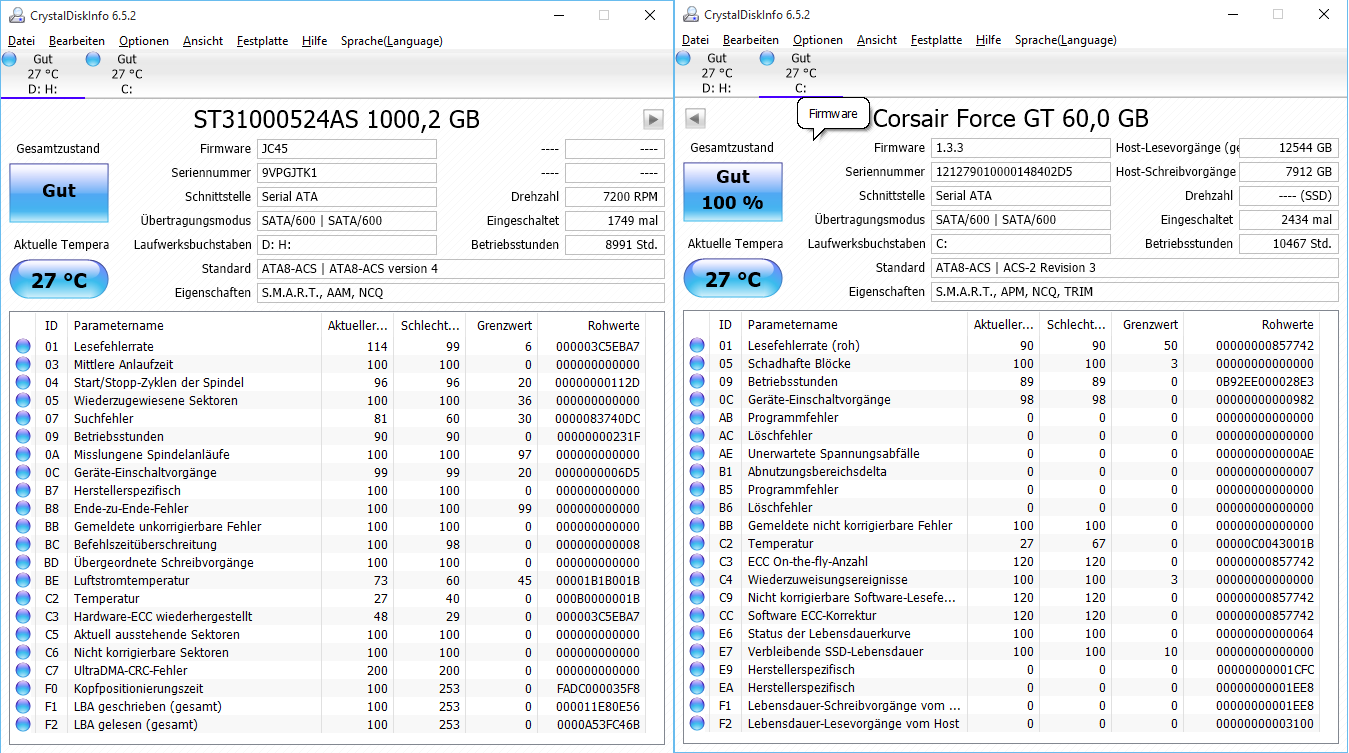
Task: Select raw value FADC000035F8
Action: [598, 689]
